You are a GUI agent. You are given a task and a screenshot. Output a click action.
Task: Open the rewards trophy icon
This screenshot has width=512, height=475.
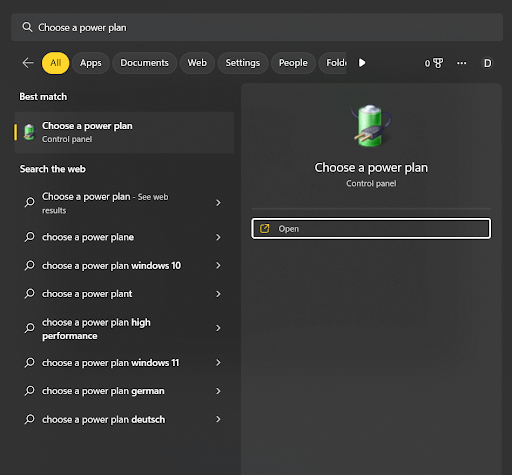tap(438, 63)
